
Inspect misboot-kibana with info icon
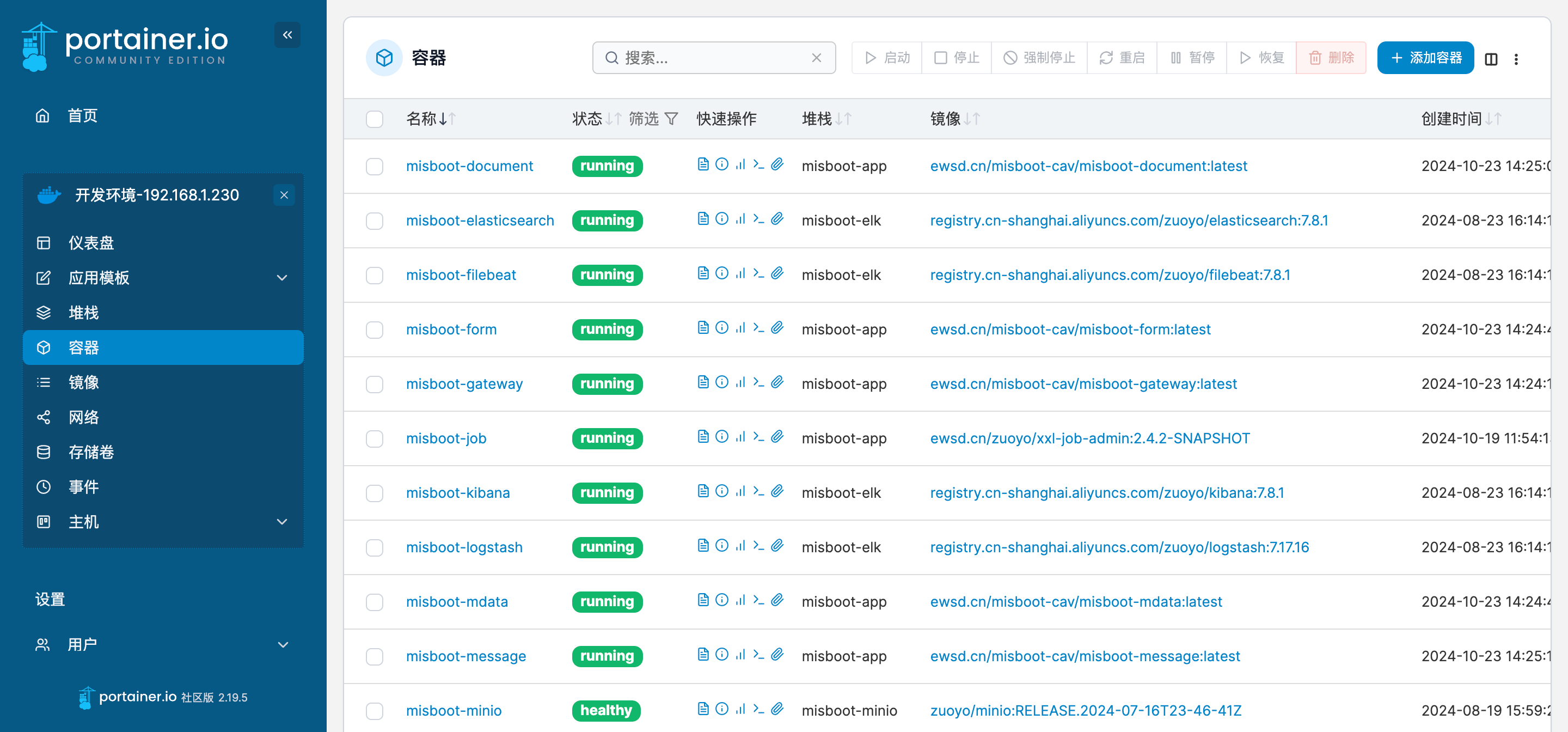(x=722, y=491)
